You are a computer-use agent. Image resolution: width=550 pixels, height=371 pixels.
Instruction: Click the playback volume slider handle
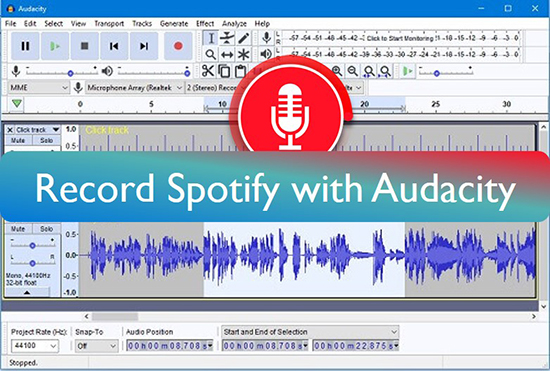point(187,73)
